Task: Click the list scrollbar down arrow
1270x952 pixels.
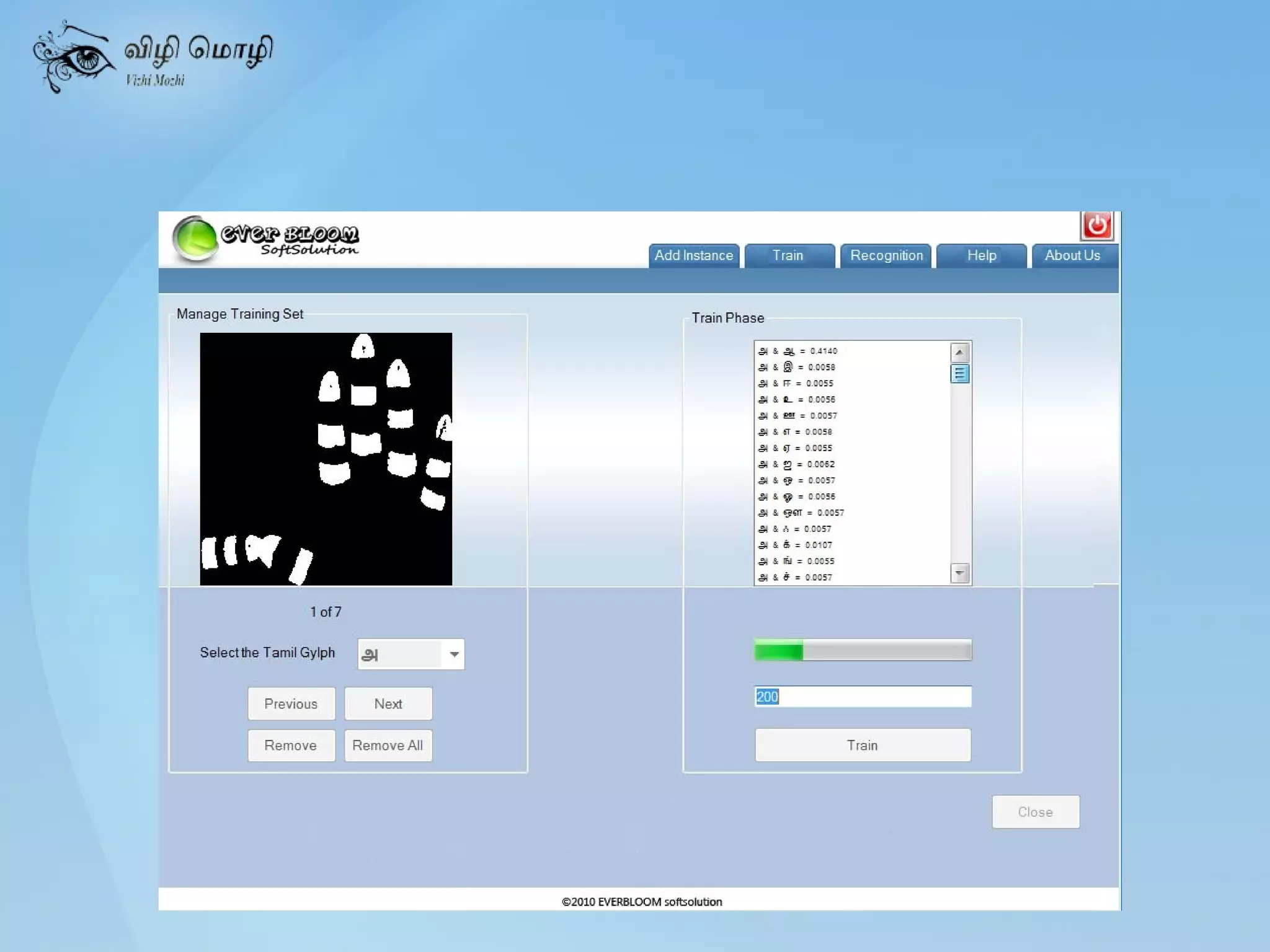Action: click(959, 573)
